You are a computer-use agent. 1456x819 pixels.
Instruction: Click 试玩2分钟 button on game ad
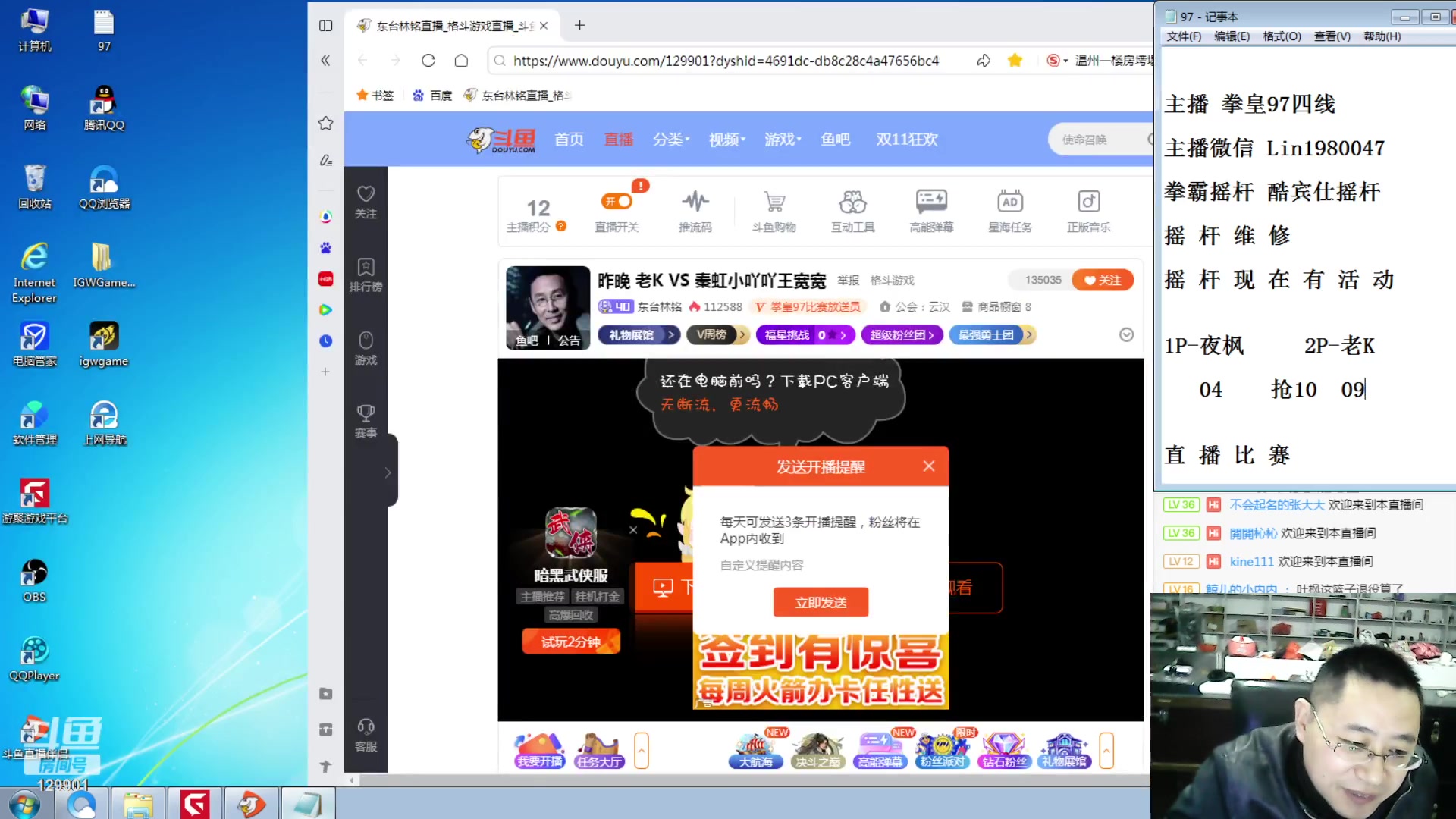571,642
